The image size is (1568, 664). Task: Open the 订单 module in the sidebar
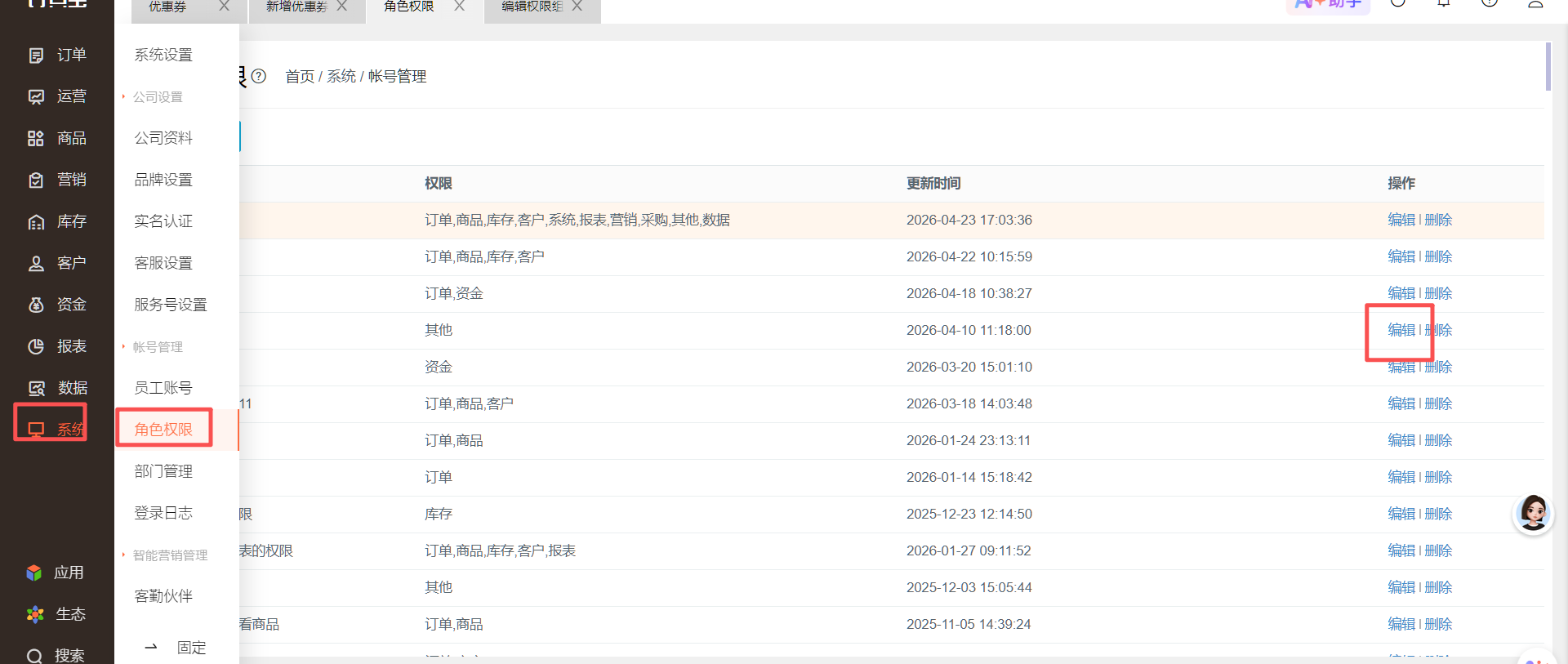56,55
